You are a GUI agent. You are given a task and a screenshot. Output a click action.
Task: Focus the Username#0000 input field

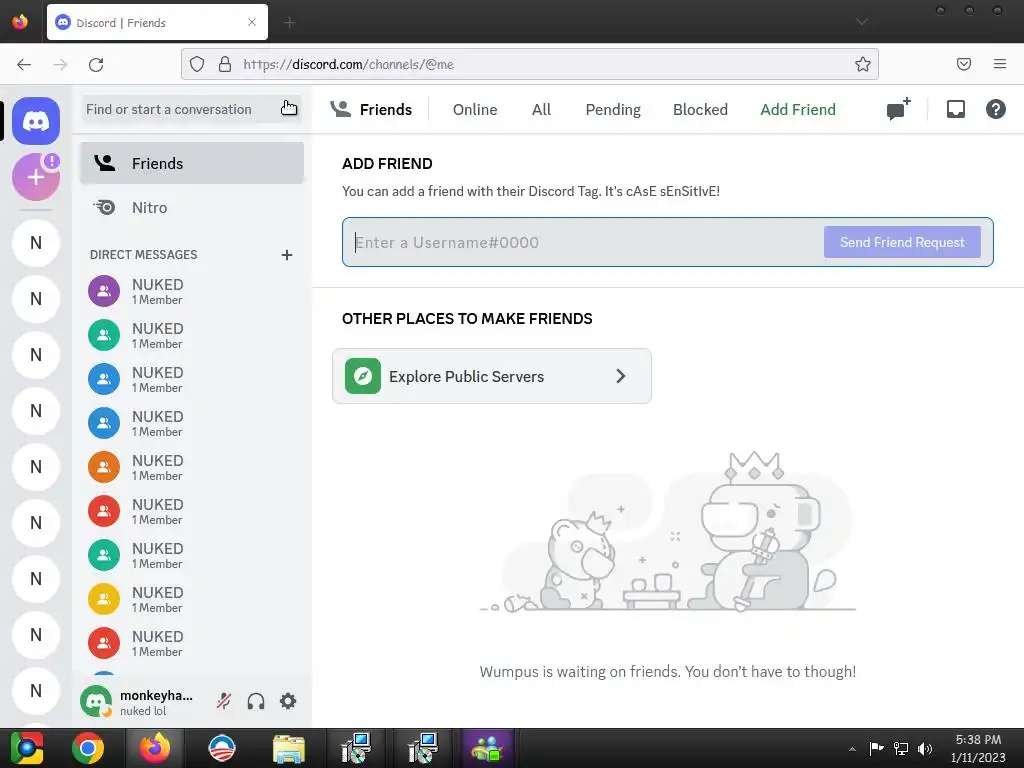click(x=585, y=242)
